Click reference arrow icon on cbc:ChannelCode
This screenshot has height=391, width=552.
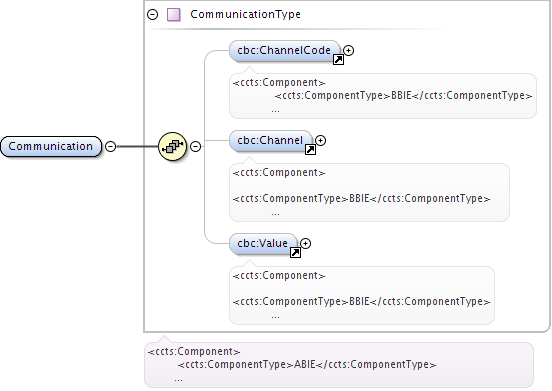pyautogui.click(x=338, y=60)
